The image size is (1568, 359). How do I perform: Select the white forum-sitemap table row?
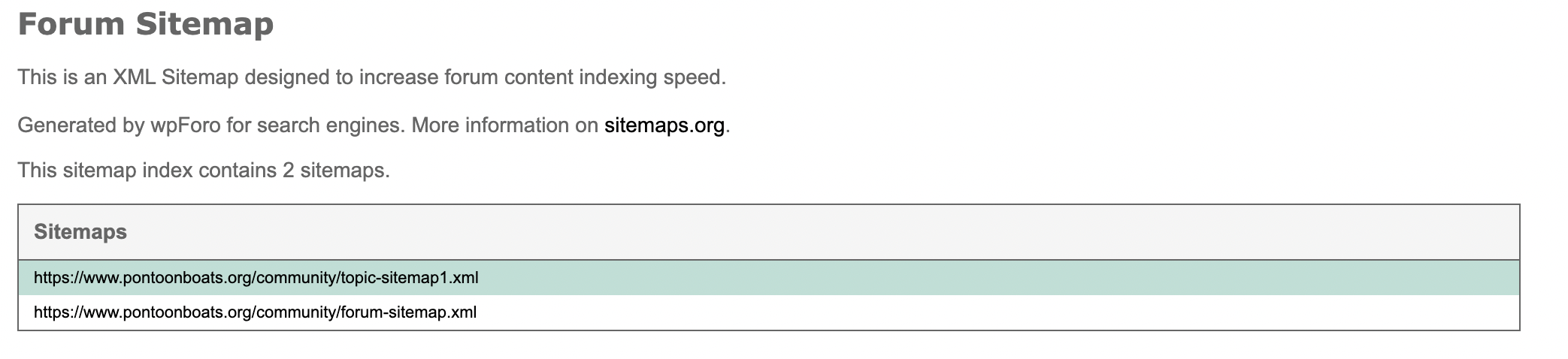pyautogui.click(x=769, y=312)
